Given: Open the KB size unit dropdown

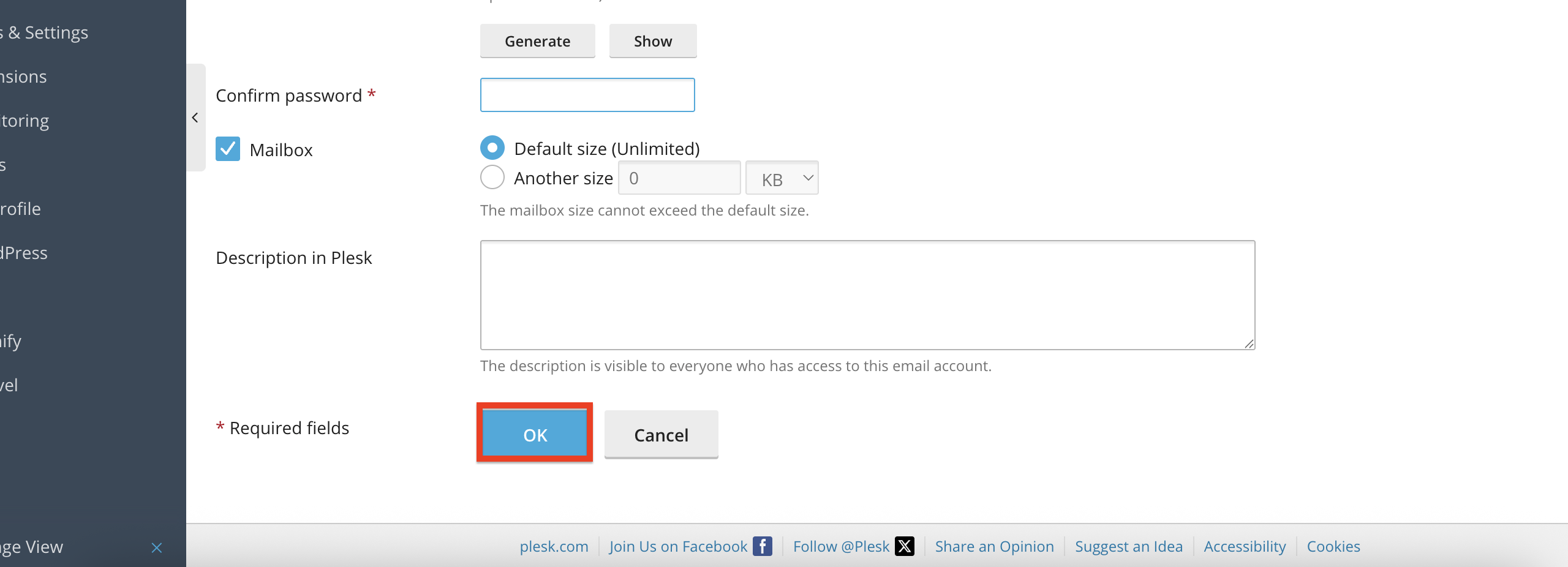Looking at the screenshot, I should (x=782, y=178).
